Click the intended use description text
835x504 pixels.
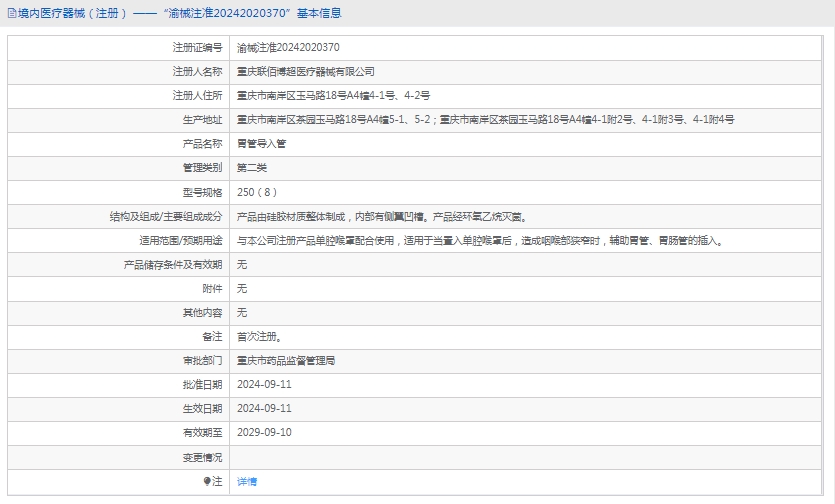479,240
